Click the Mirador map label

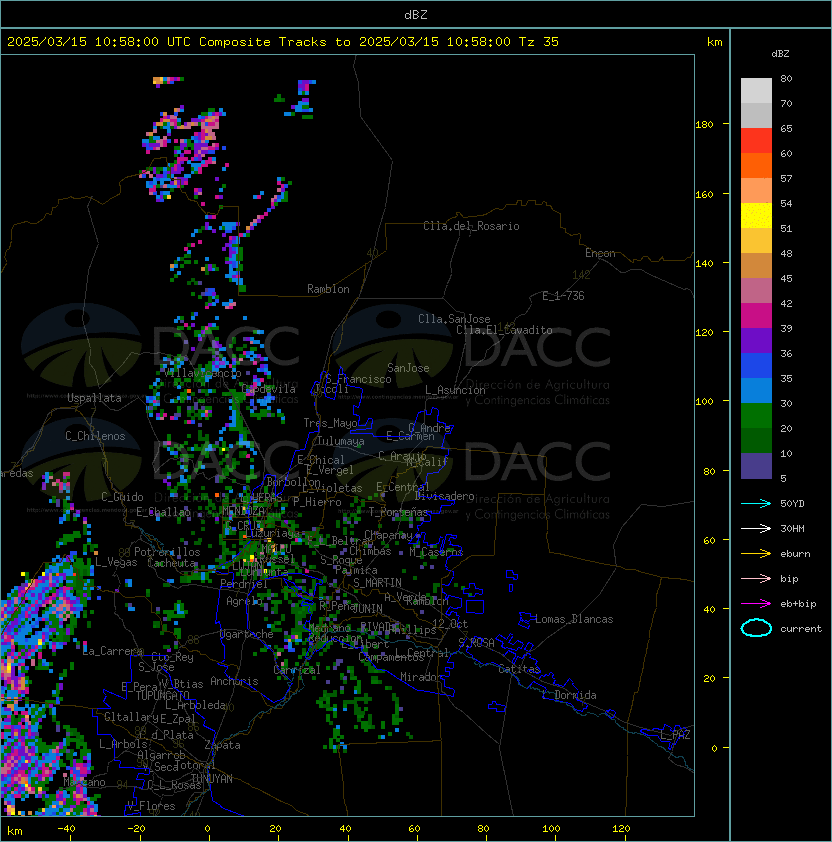coord(422,677)
